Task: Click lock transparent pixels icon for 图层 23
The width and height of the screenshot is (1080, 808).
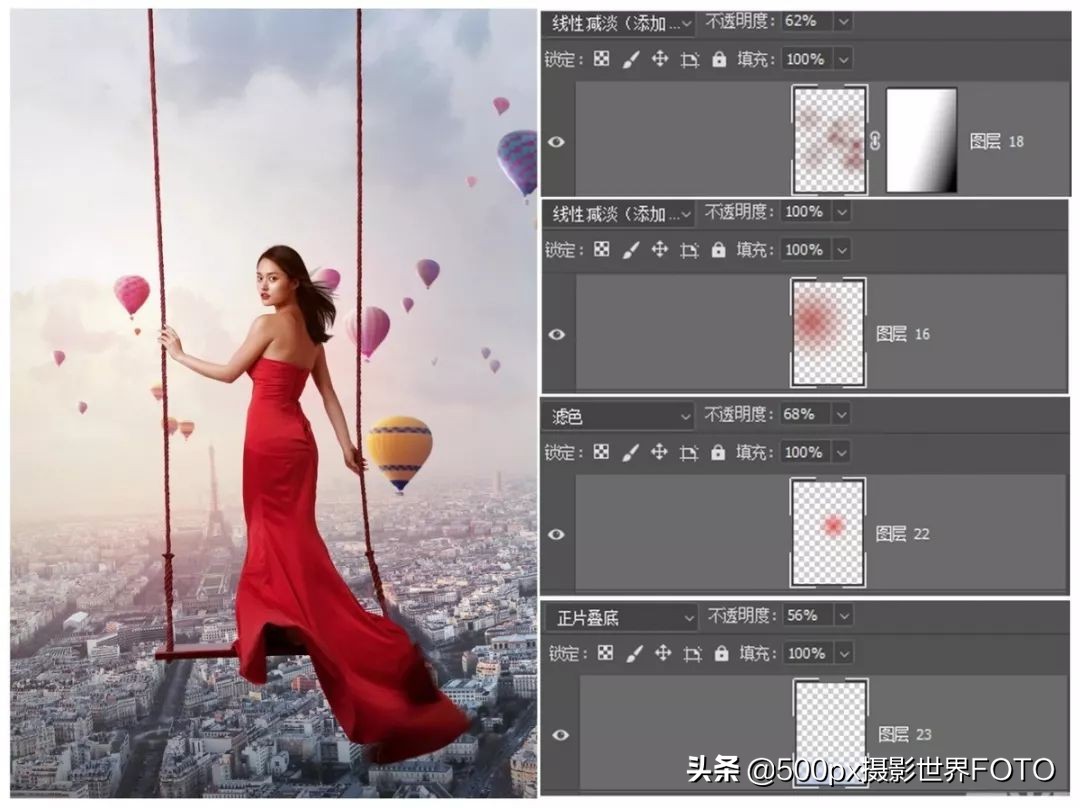Action: coord(605,653)
